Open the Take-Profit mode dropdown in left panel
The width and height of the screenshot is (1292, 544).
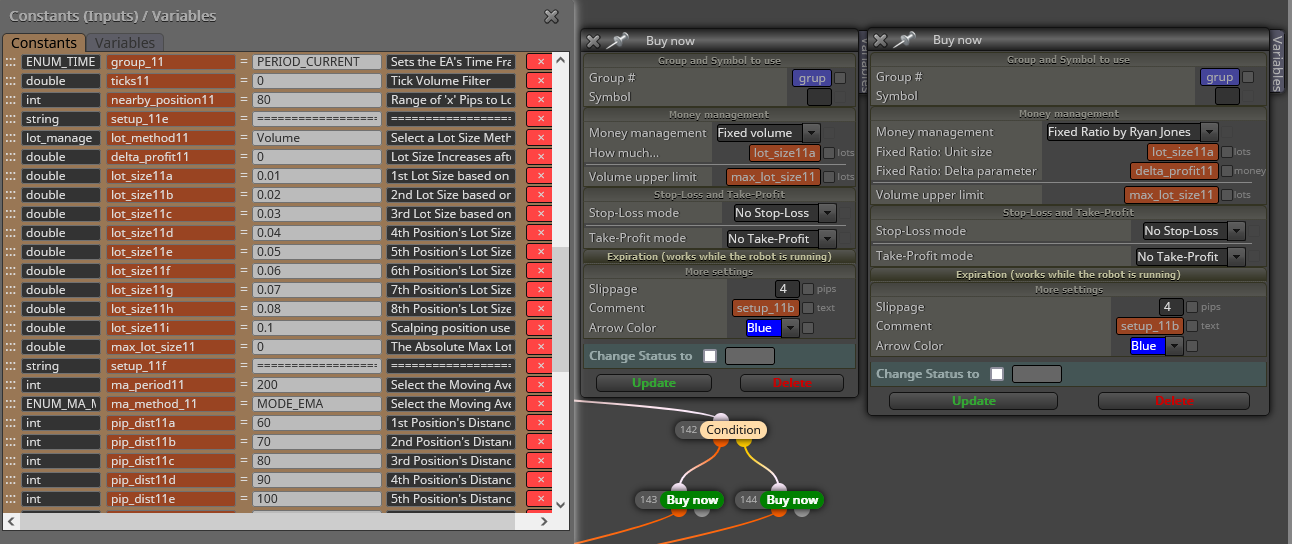(782, 239)
